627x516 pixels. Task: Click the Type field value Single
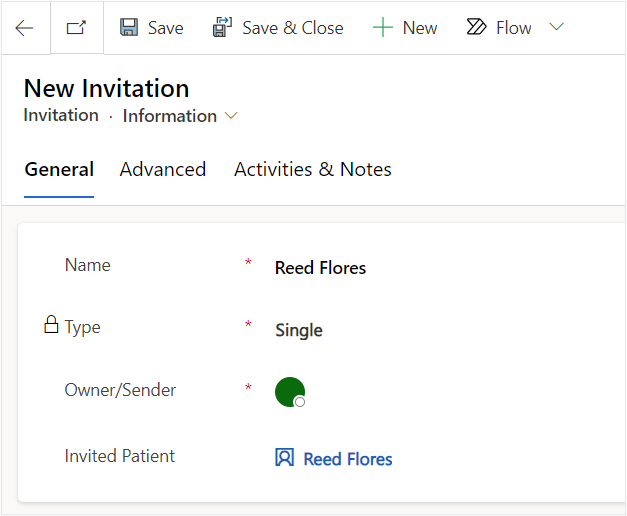point(299,330)
